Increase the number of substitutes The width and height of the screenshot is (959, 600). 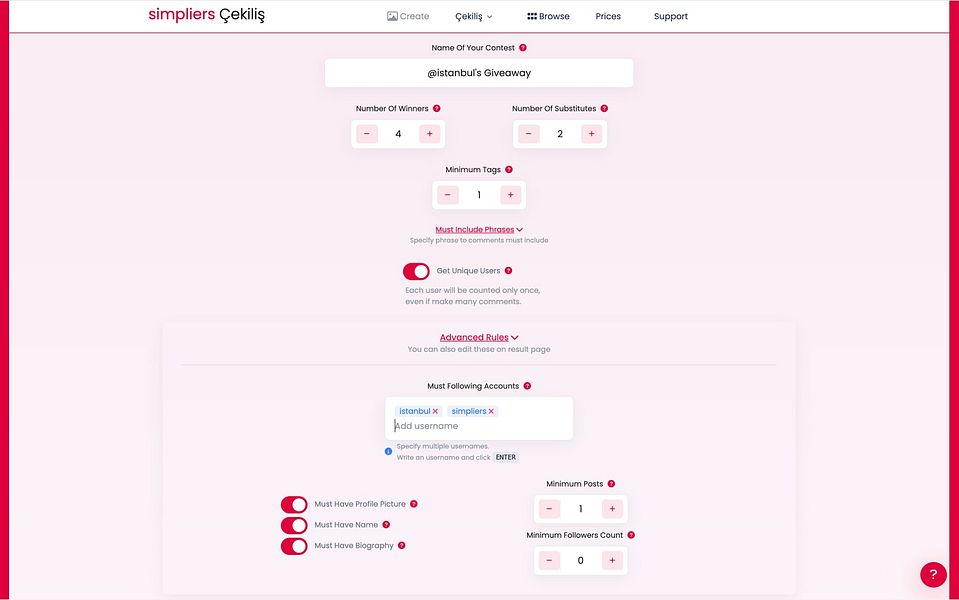(x=591, y=134)
